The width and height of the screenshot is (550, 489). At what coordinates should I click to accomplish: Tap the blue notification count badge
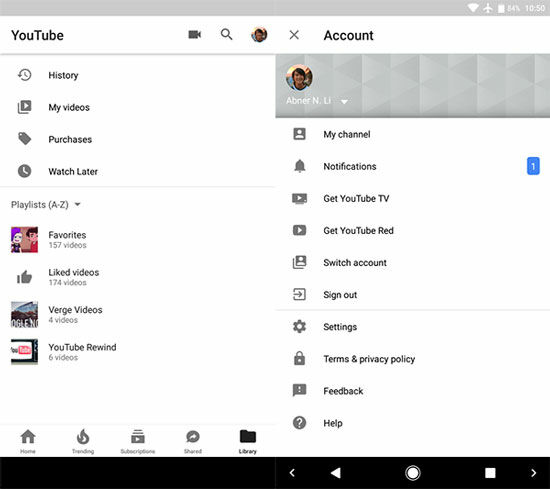pos(533,166)
